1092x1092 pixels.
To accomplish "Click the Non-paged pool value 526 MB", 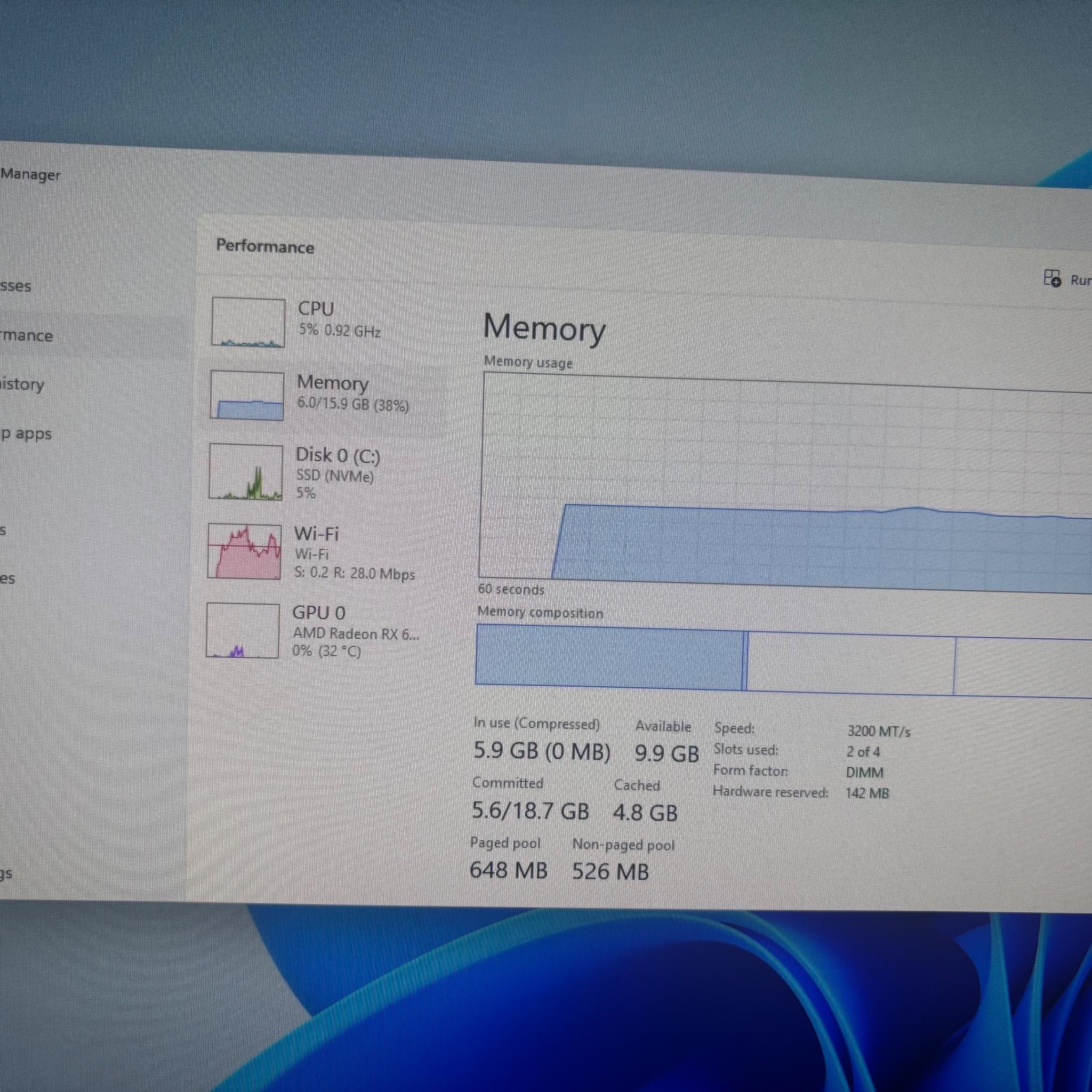I will [x=611, y=872].
